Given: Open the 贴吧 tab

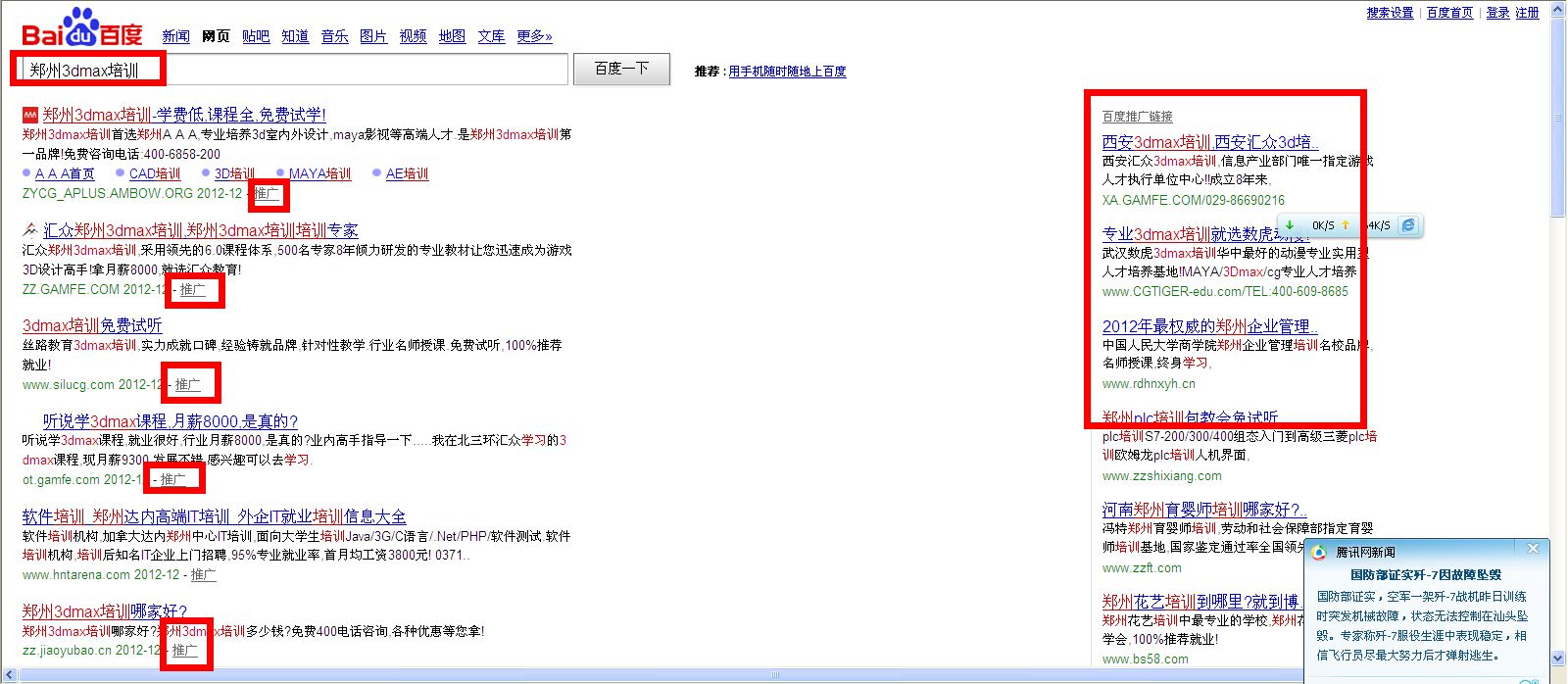Looking at the screenshot, I should 256,36.
